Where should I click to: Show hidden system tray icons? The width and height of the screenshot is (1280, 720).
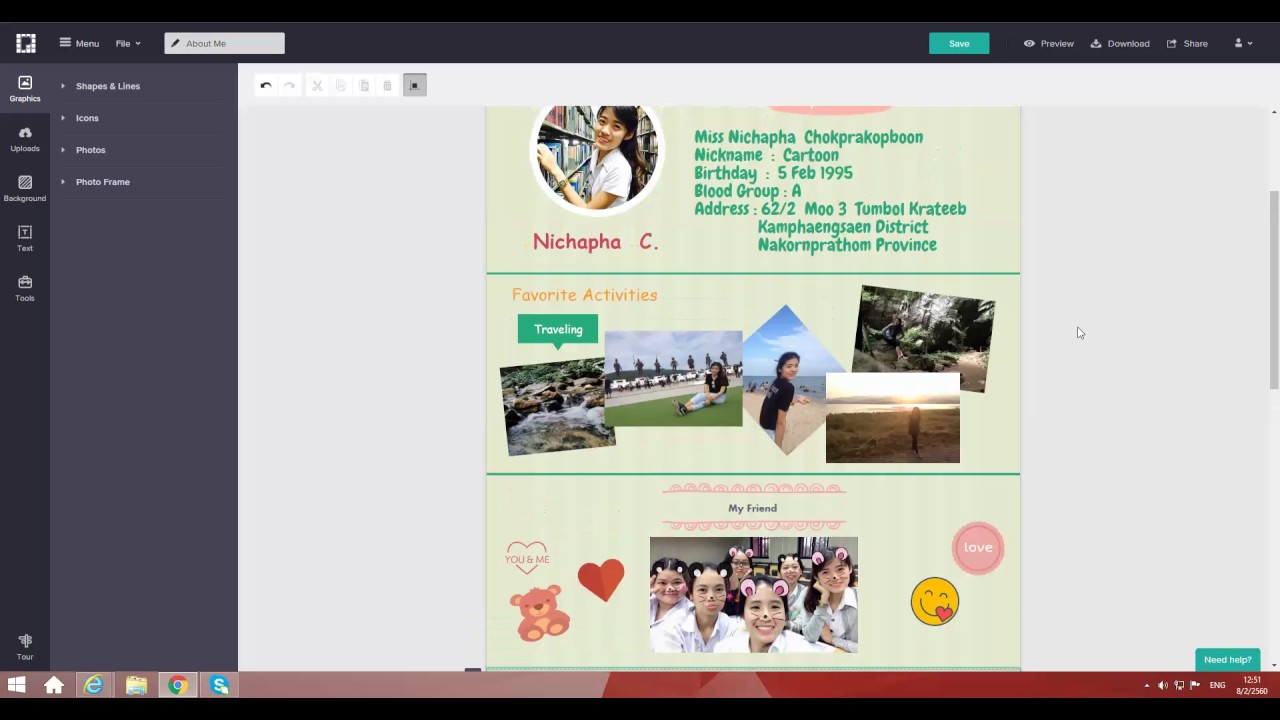click(1146, 685)
